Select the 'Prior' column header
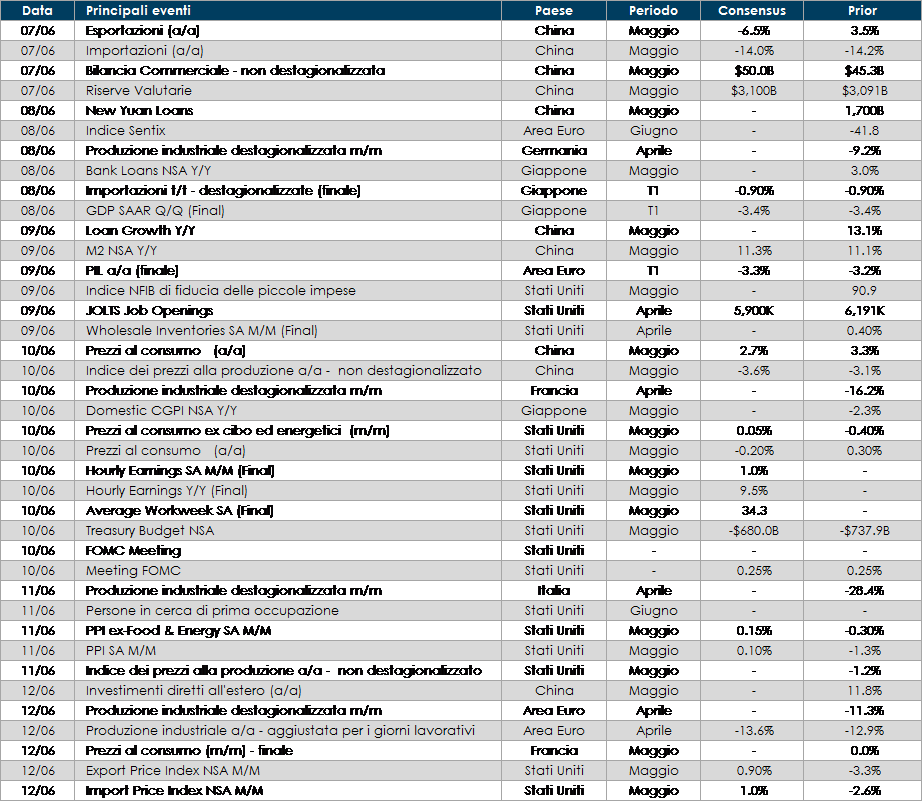 tap(861, 11)
